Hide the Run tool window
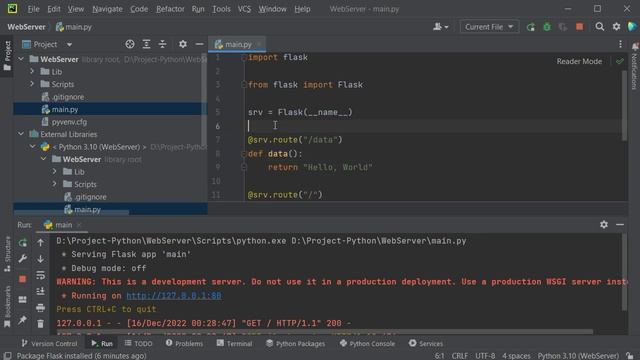Screen dimensions: 640x360 (x=620, y=224)
